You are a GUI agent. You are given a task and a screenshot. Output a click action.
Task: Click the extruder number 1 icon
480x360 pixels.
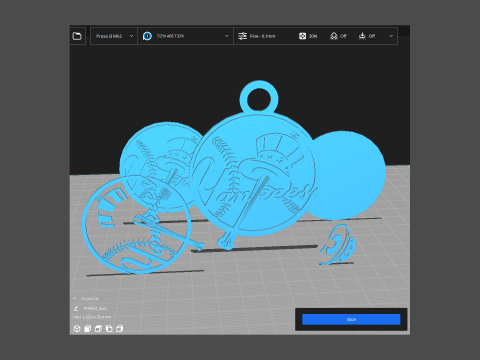[147, 36]
